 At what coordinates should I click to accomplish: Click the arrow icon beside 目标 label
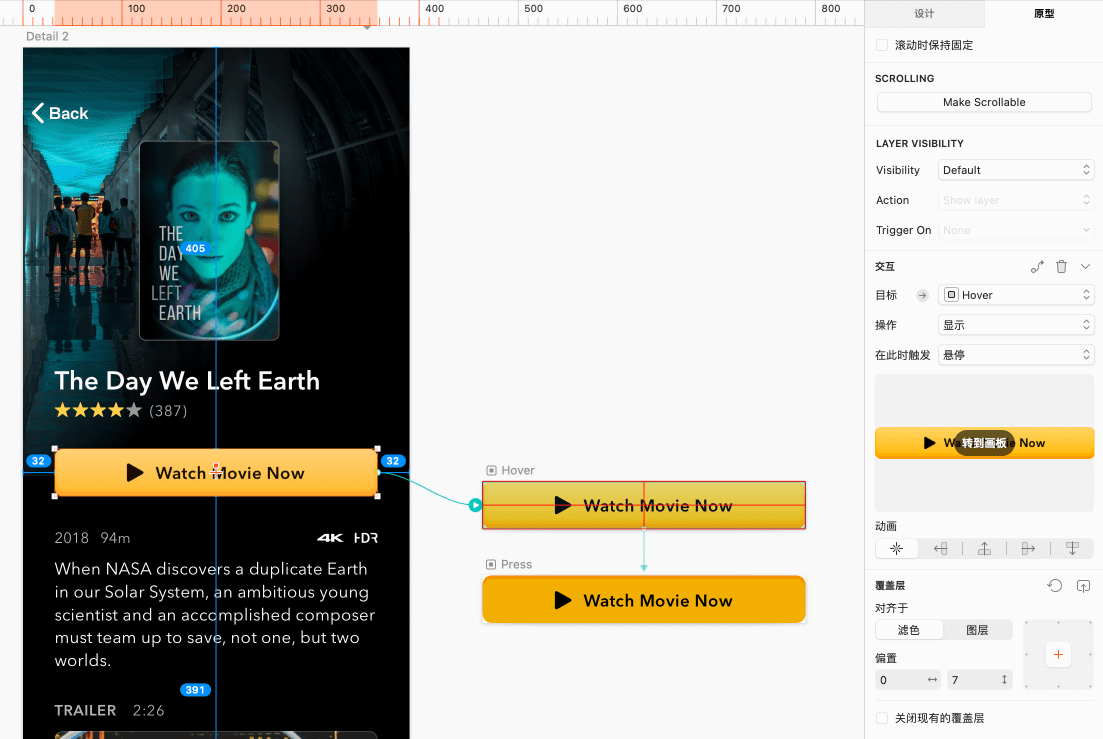tap(922, 295)
